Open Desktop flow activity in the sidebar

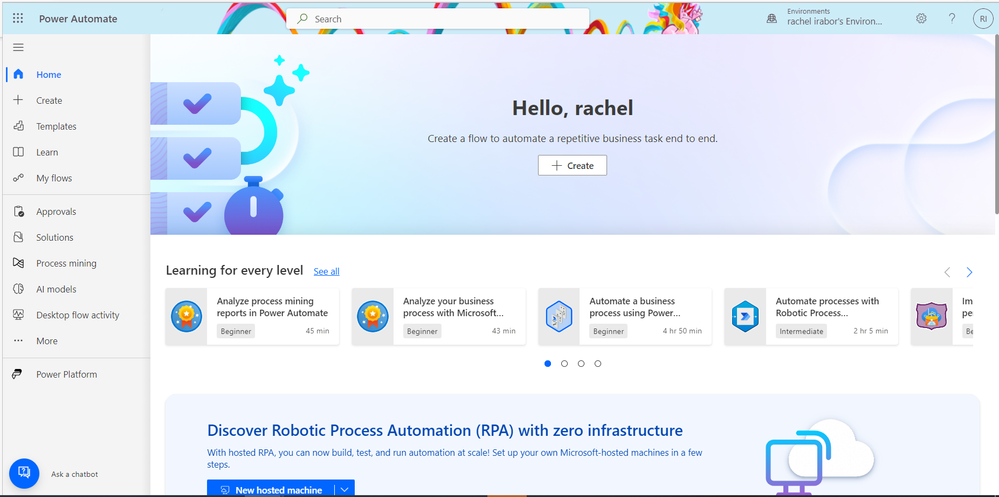(78, 315)
